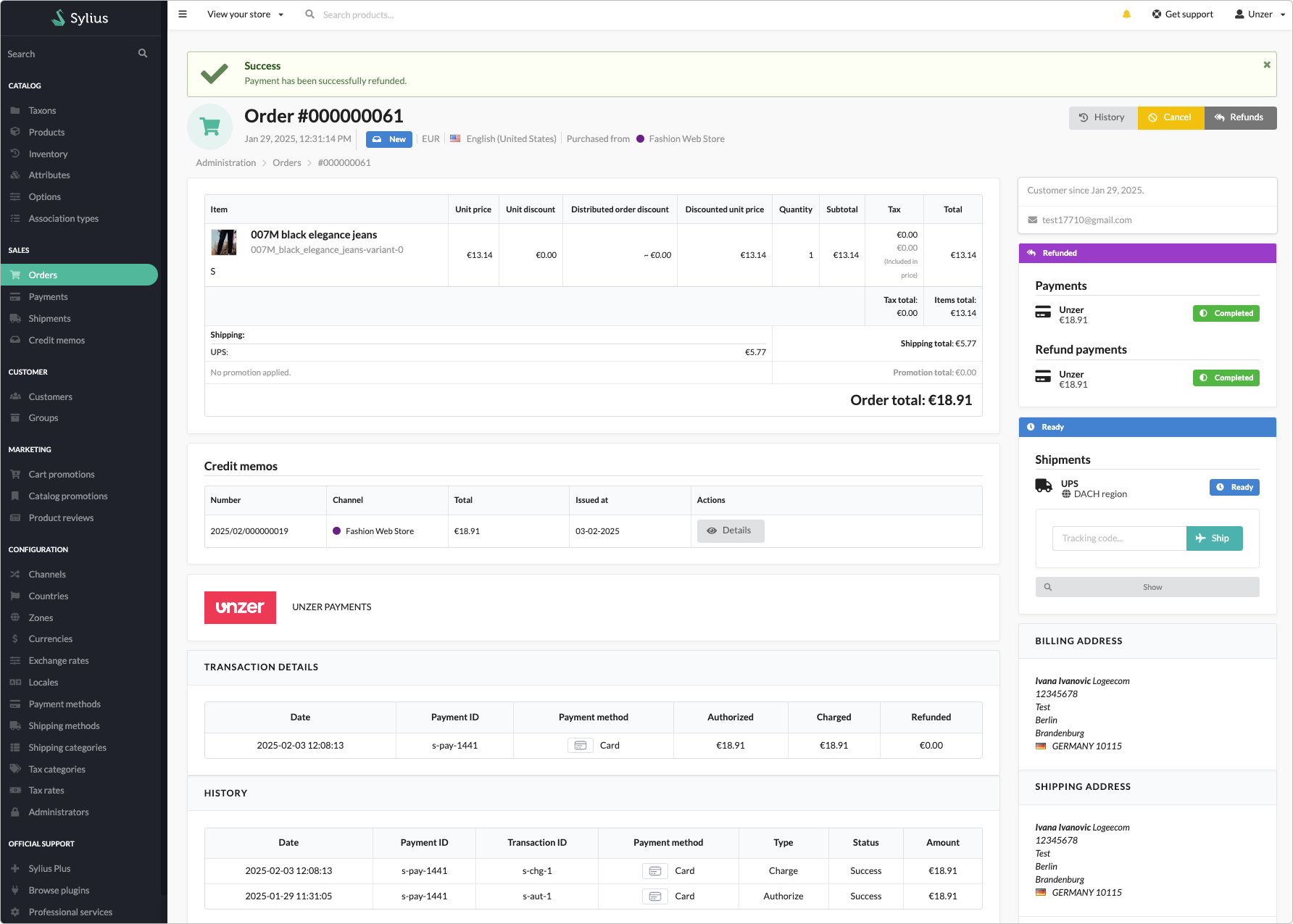Screen dimensions: 1293x924
Task: Open the Unzer user account dropdown
Action: [1260, 14]
